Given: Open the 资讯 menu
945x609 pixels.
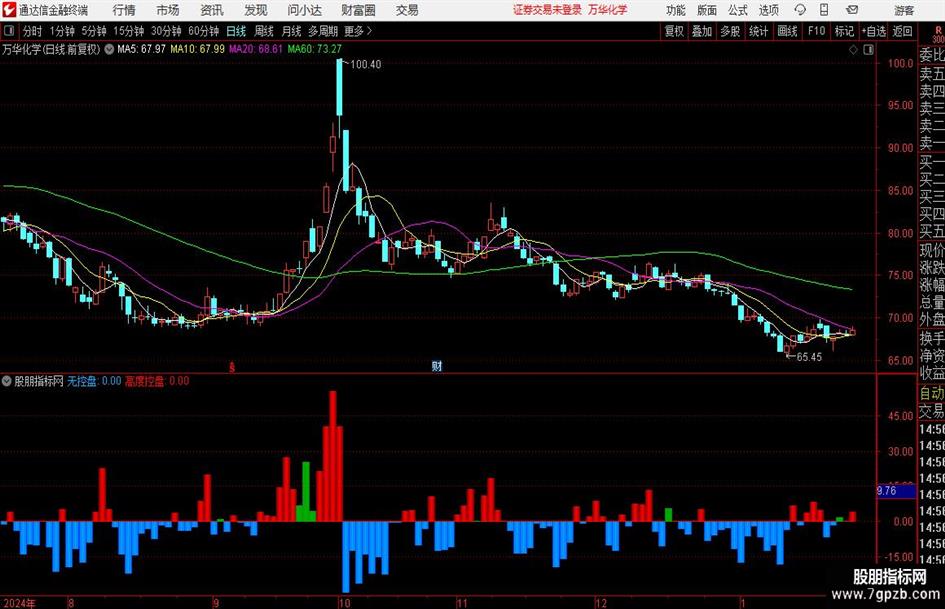Looking at the screenshot, I should (212, 10).
